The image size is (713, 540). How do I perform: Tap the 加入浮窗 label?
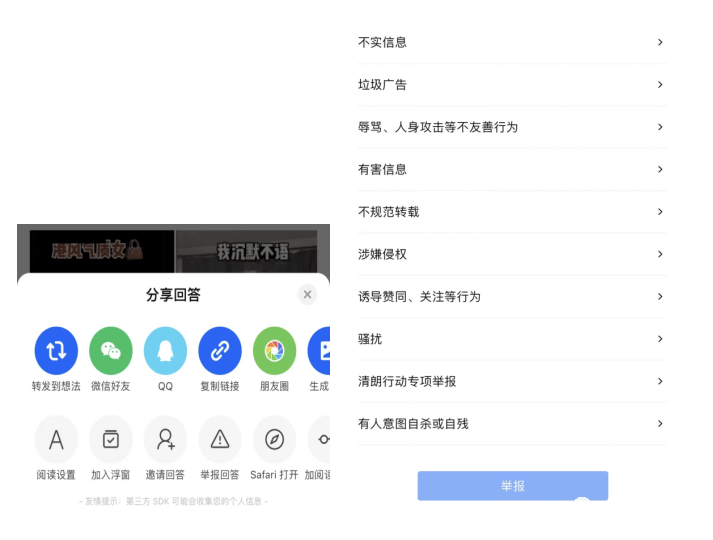(x=110, y=475)
